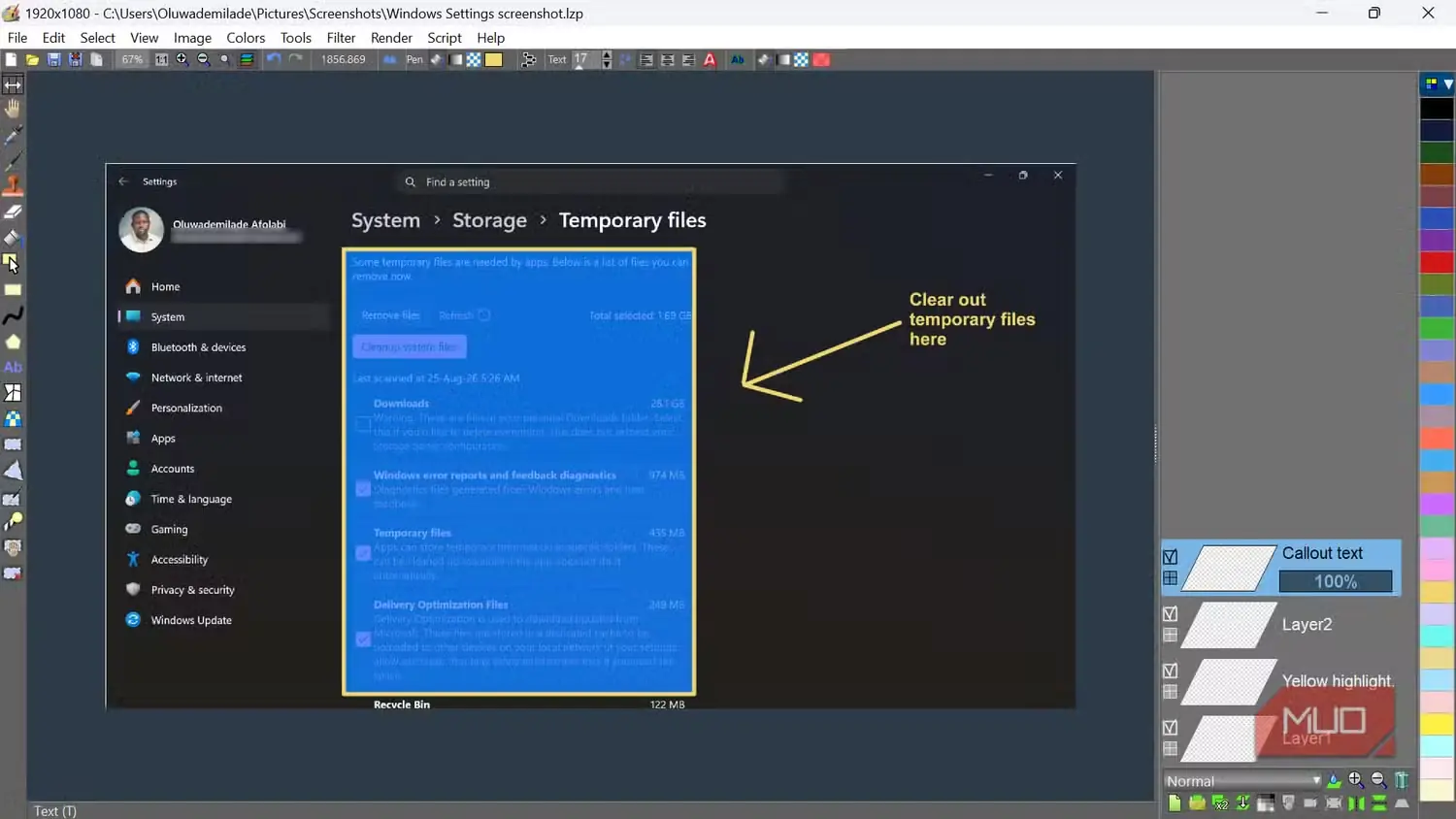Click the 67% zoom level field
The height and width of the screenshot is (819, 1456).
(x=132, y=60)
